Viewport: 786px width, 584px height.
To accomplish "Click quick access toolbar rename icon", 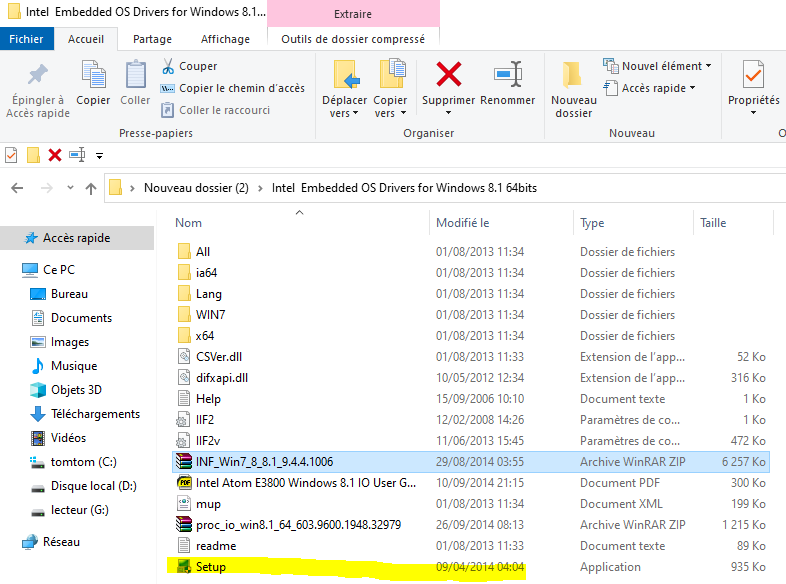I will click(x=77, y=155).
